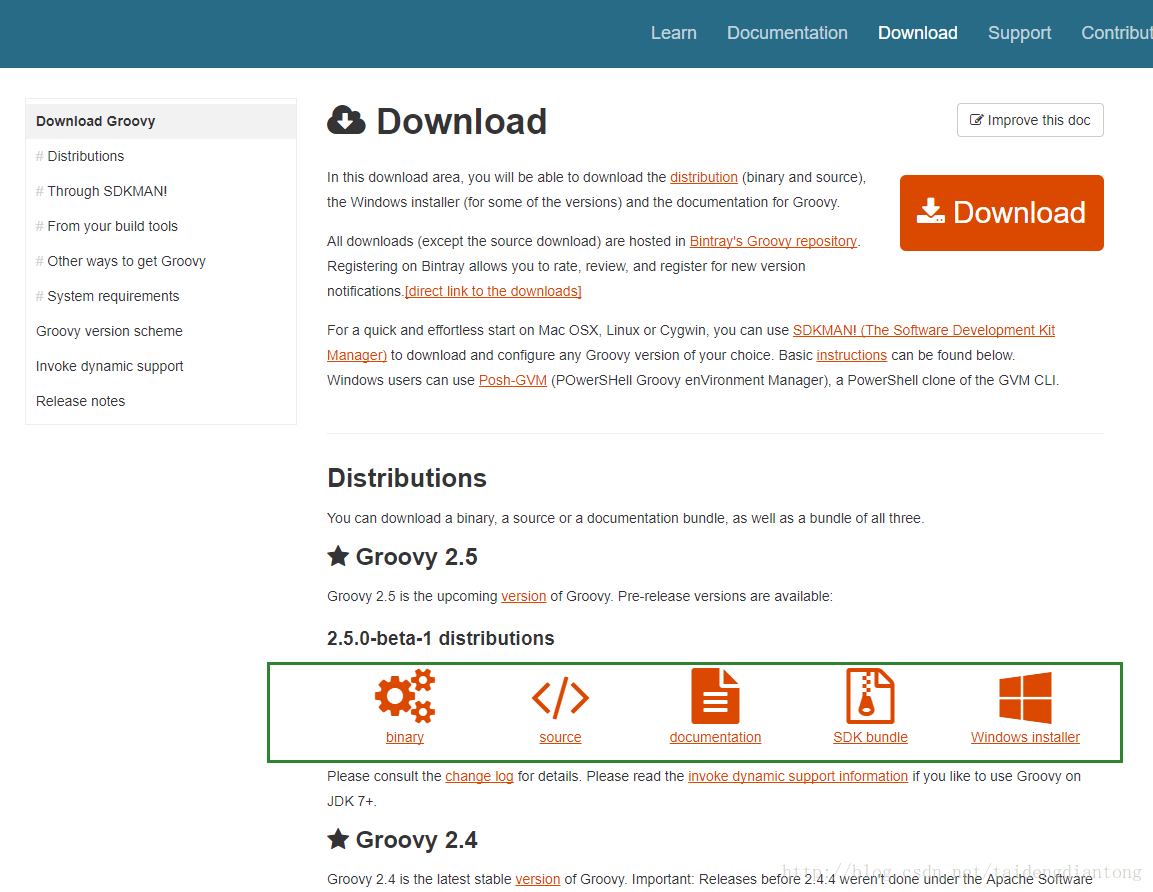1153x892 pixels.
Task: Open the documentation download link
Action: 715,737
